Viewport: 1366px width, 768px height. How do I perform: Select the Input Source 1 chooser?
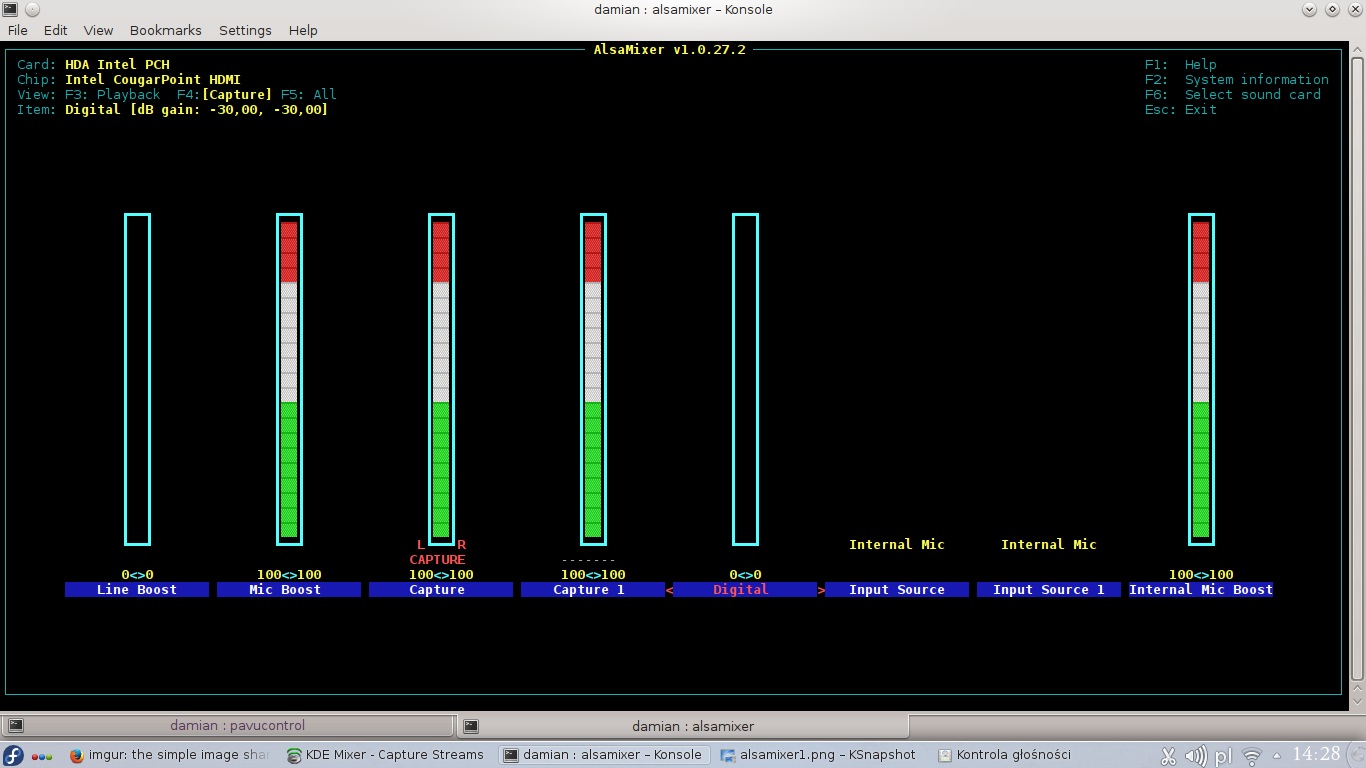1048,590
